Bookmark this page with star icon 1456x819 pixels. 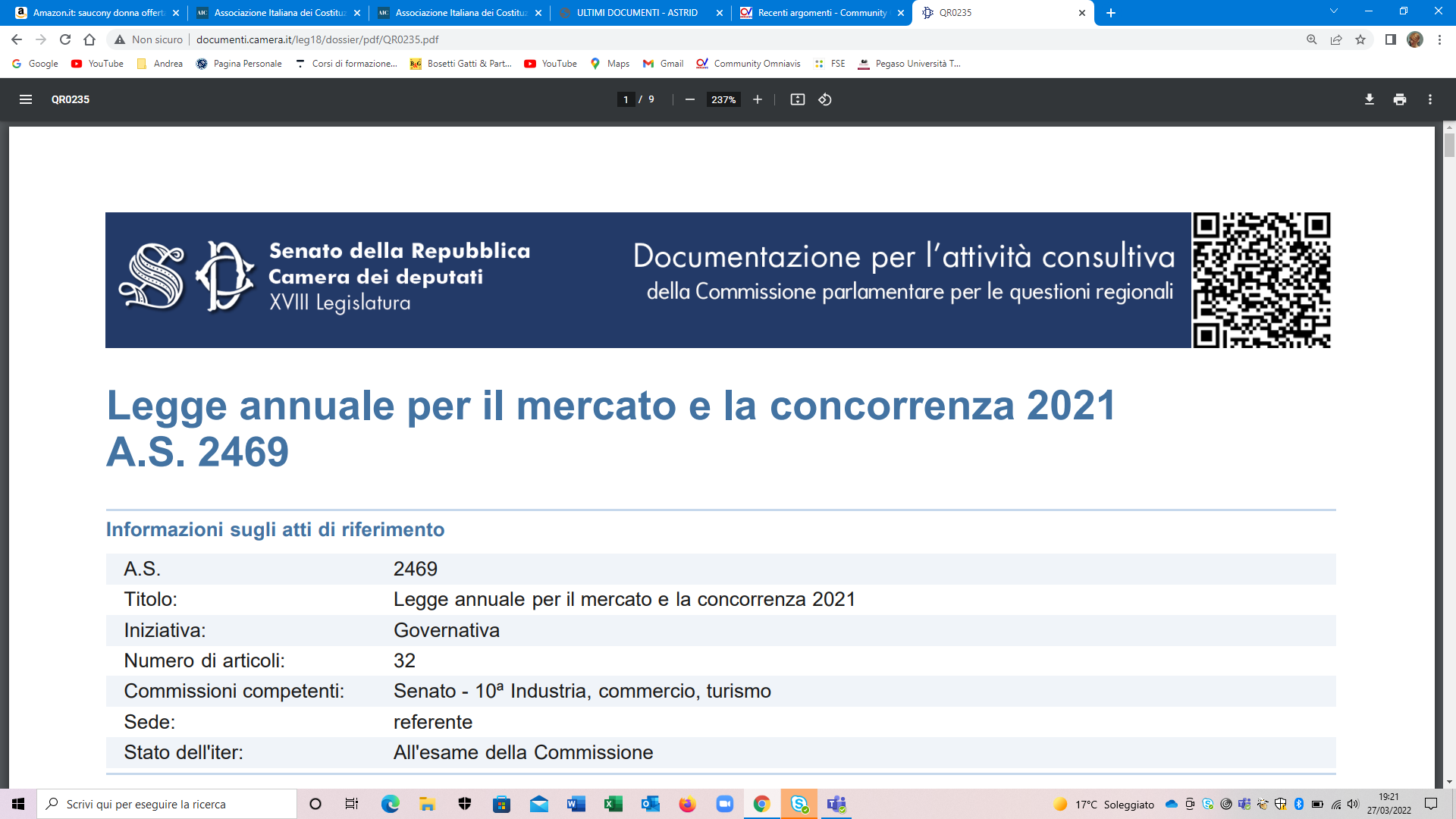(1360, 39)
